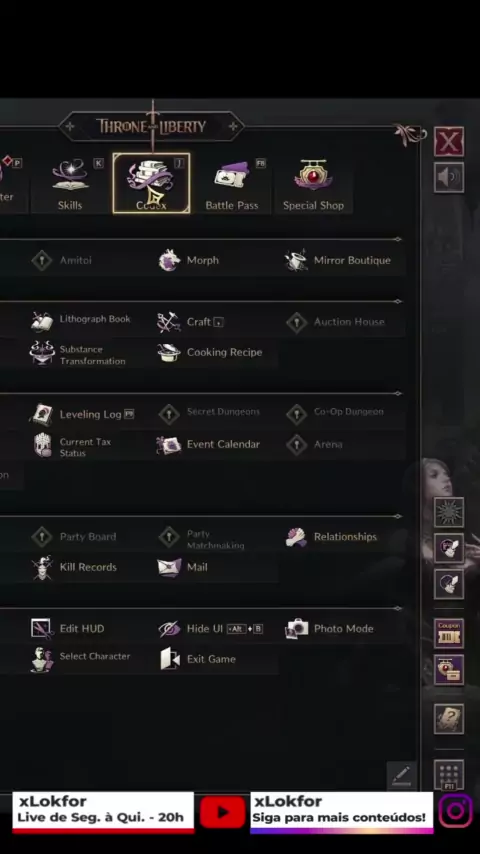This screenshot has width=480, height=854.
Task: Open the Battle Pass ticket icon
Action: [x=232, y=176]
